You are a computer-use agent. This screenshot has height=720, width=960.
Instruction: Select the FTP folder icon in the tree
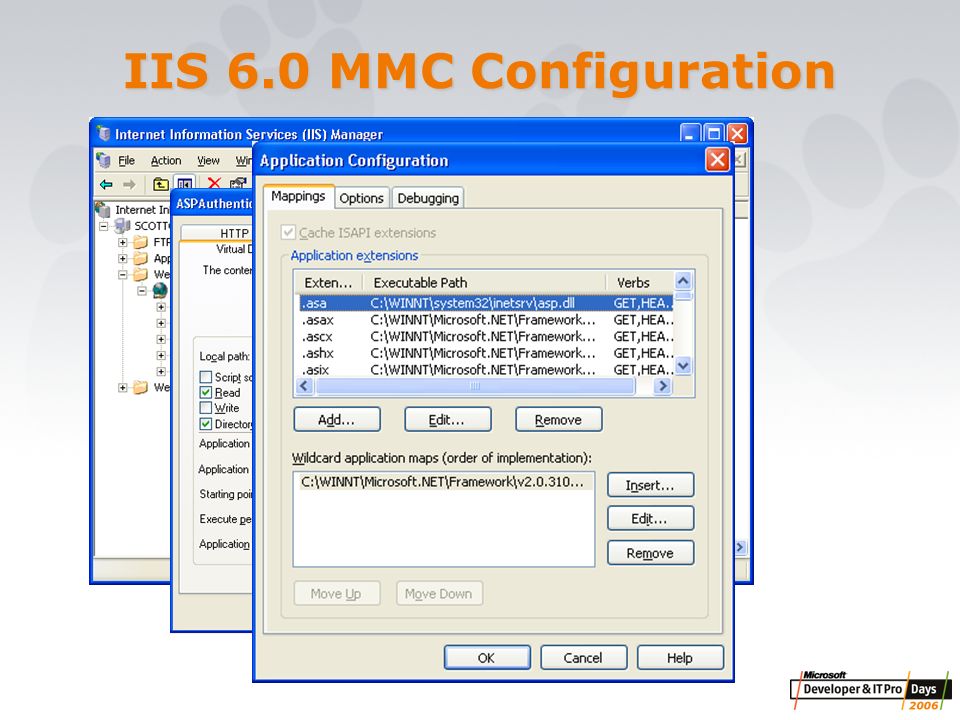141,242
